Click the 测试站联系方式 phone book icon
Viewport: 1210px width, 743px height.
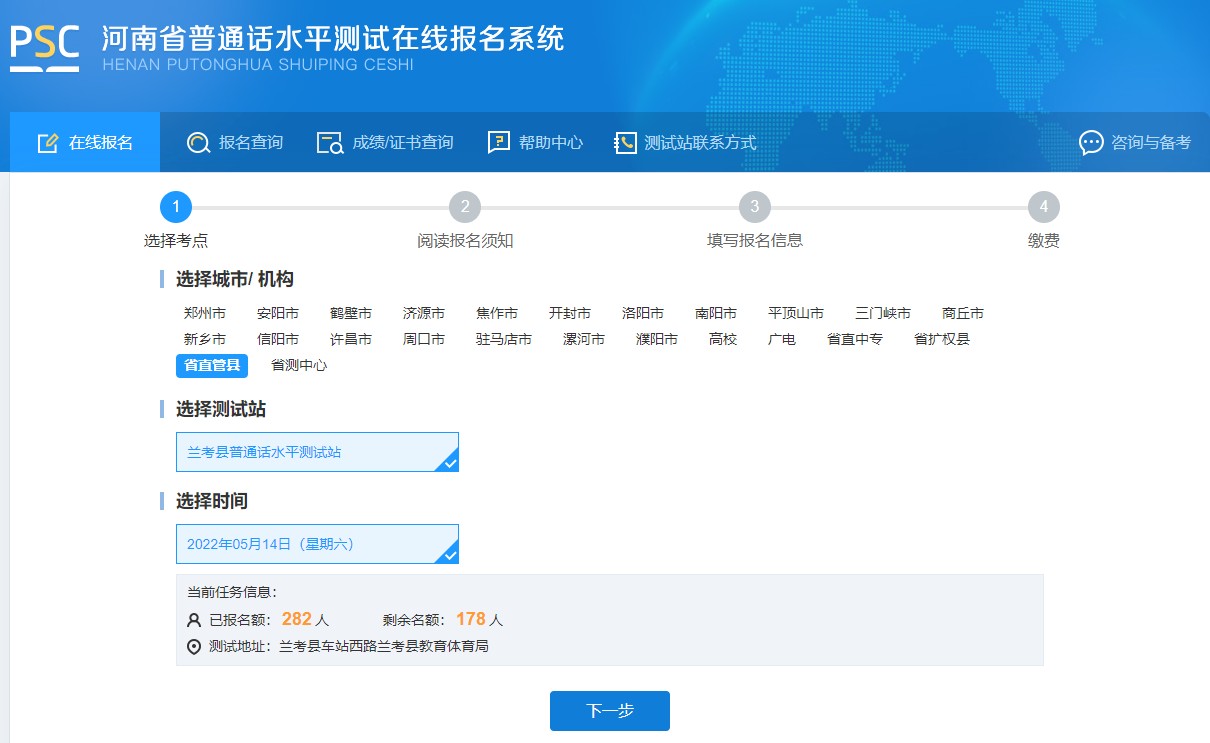point(625,143)
